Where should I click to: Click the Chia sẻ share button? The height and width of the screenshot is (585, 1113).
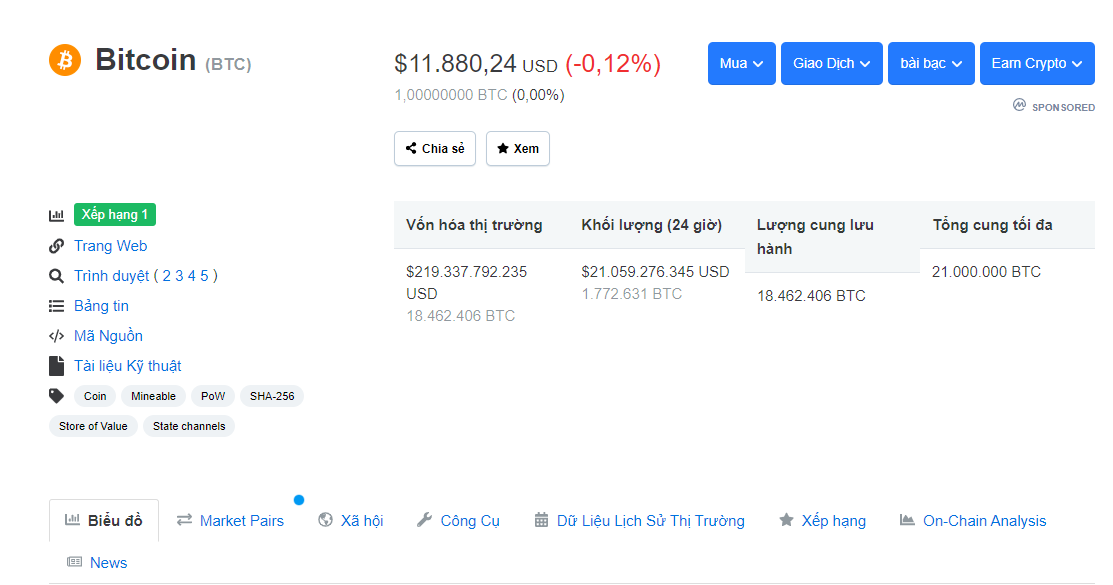435,148
